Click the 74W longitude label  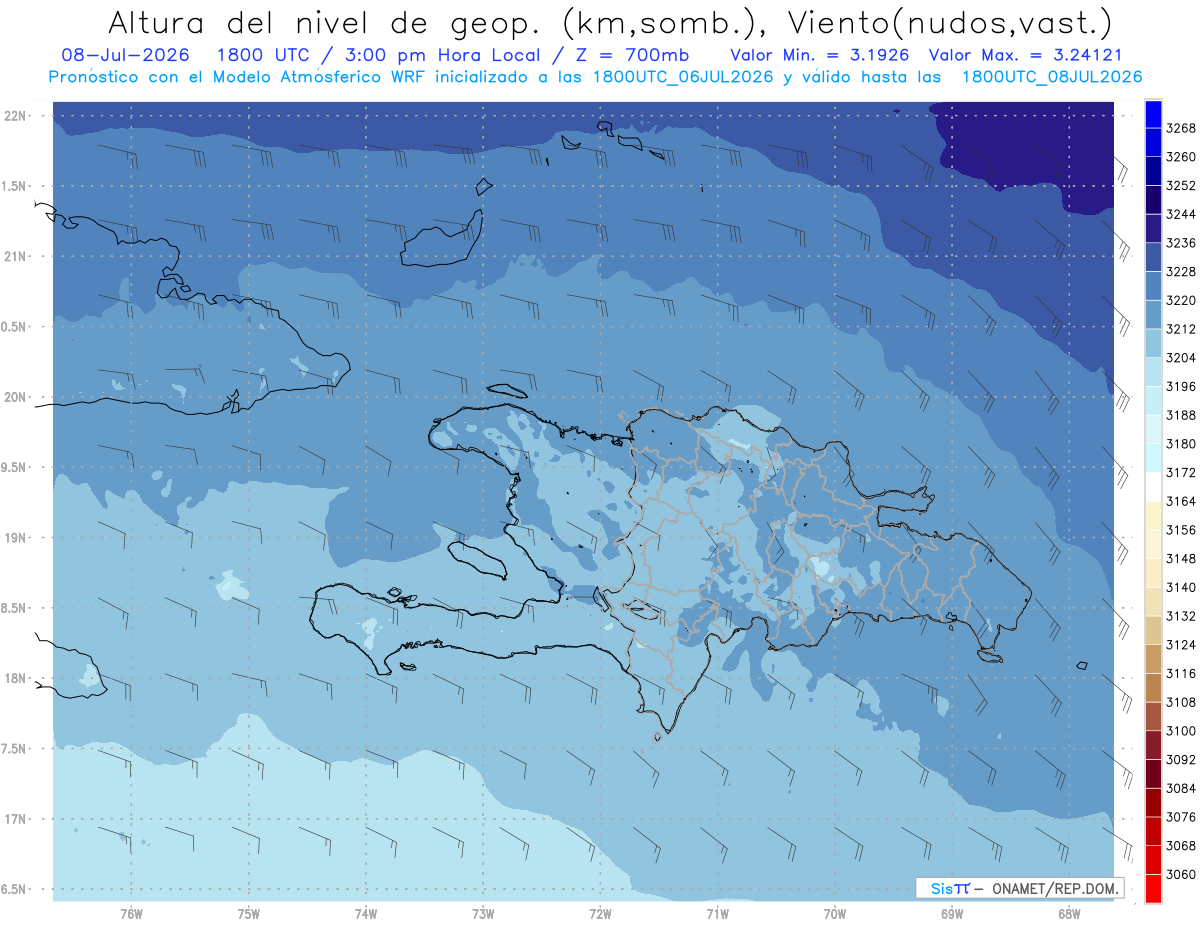tap(366, 913)
